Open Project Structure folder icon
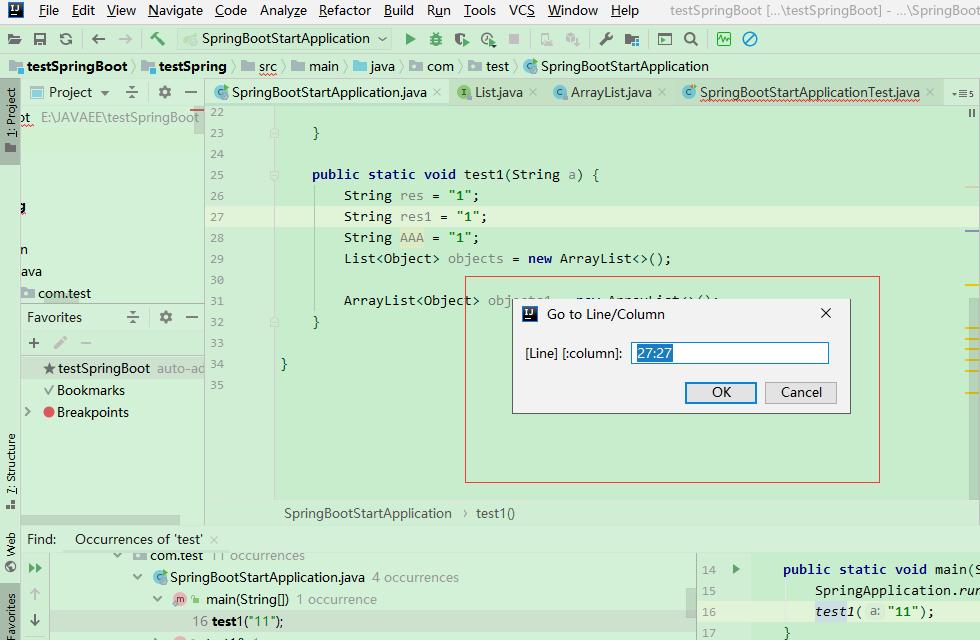Screen dimensions: 980x640 (632, 39)
